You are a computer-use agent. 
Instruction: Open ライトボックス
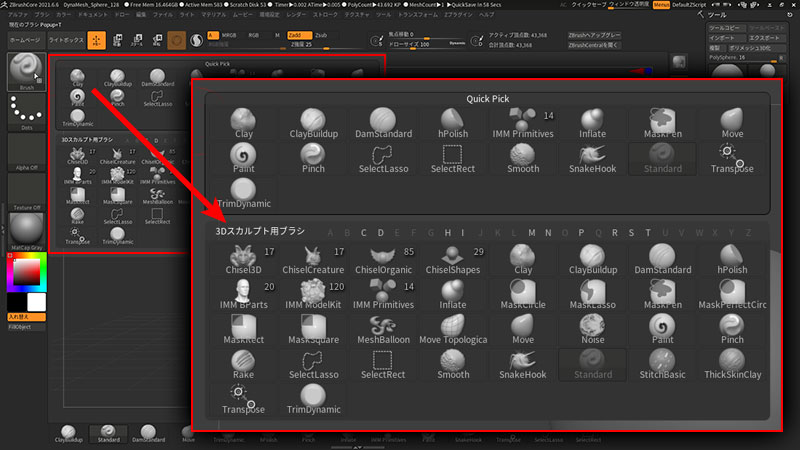point(66,40)
